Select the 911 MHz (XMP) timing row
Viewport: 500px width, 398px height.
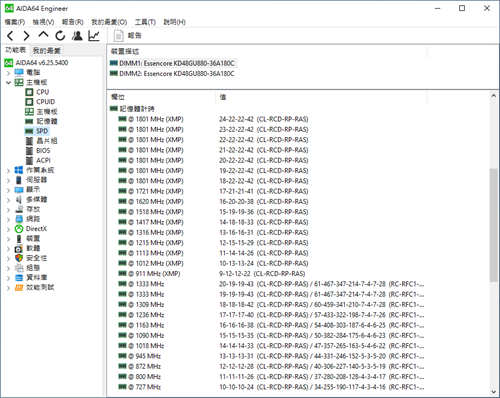tap(212, 274)
